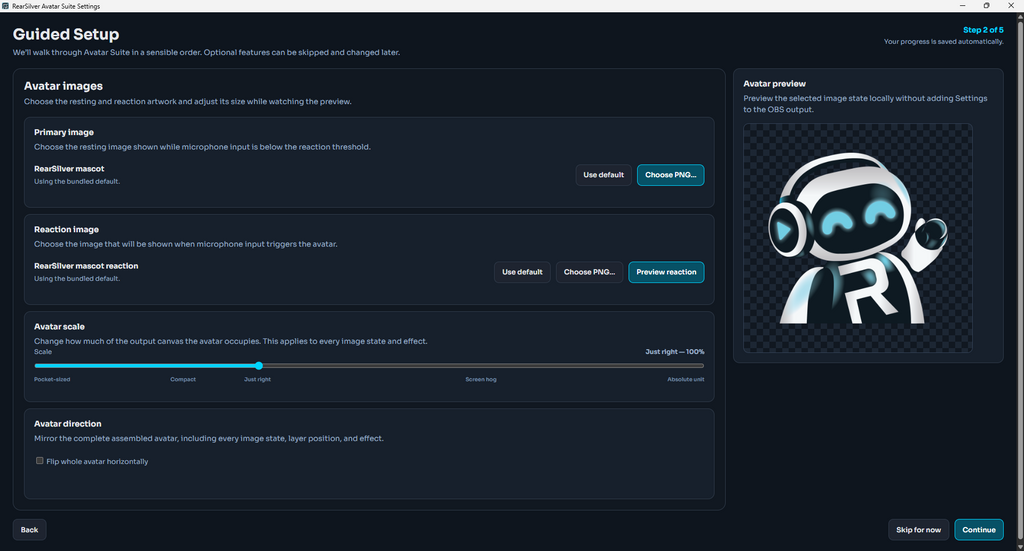The height and width of the screenshot is (551, 1024).
Task: Set scale slider to Screen hog mark
Action: tap(481, 366)
